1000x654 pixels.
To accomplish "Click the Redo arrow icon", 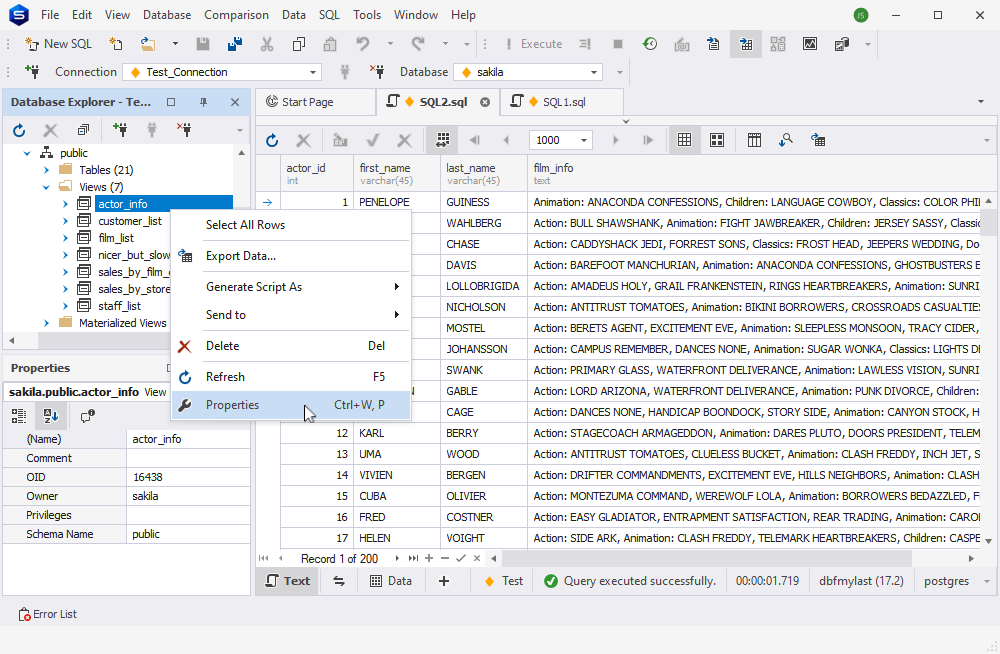I will pos(418,44).
